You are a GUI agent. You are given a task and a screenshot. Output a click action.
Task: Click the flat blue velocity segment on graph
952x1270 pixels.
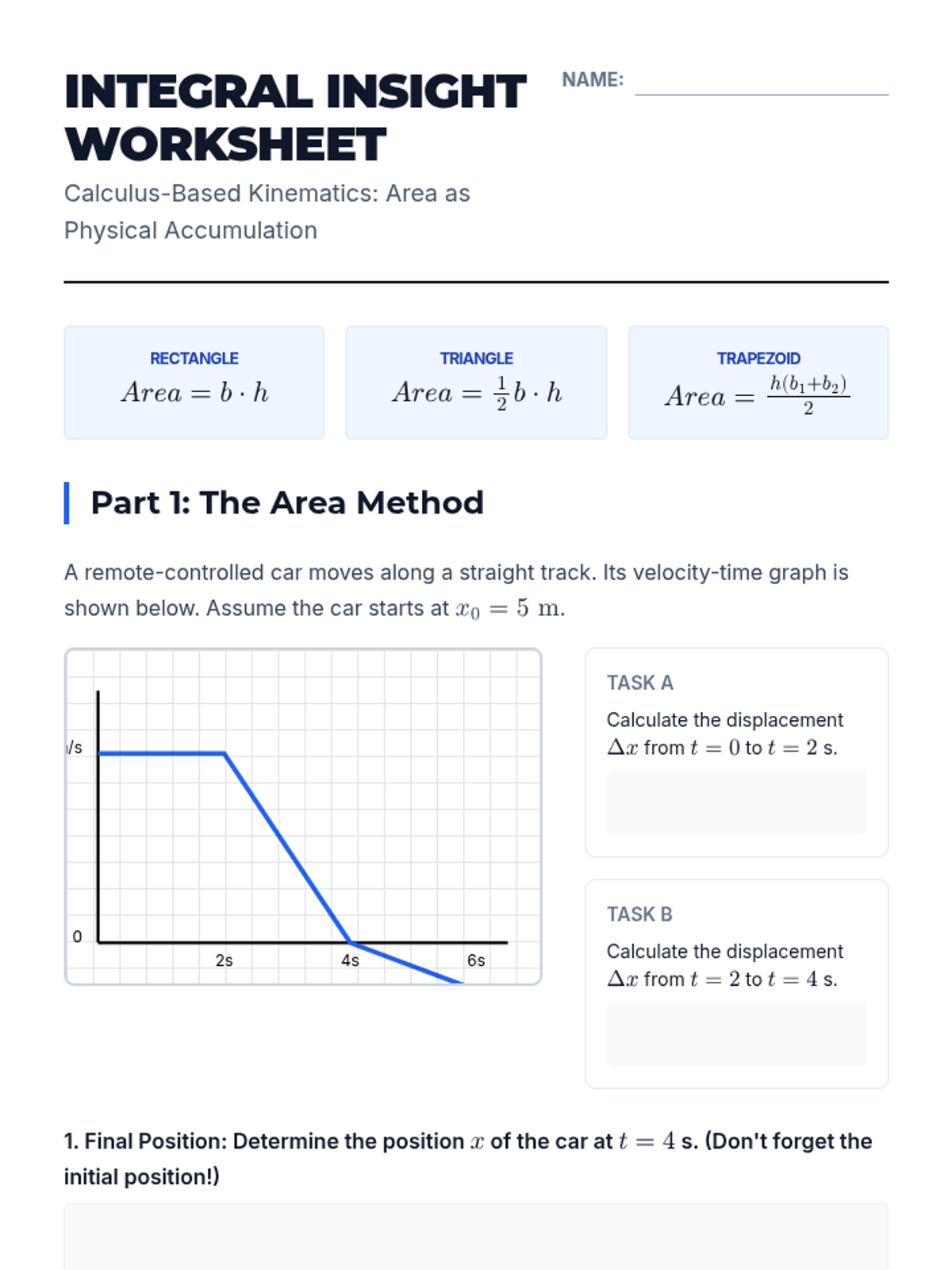(x=161, y=752)
